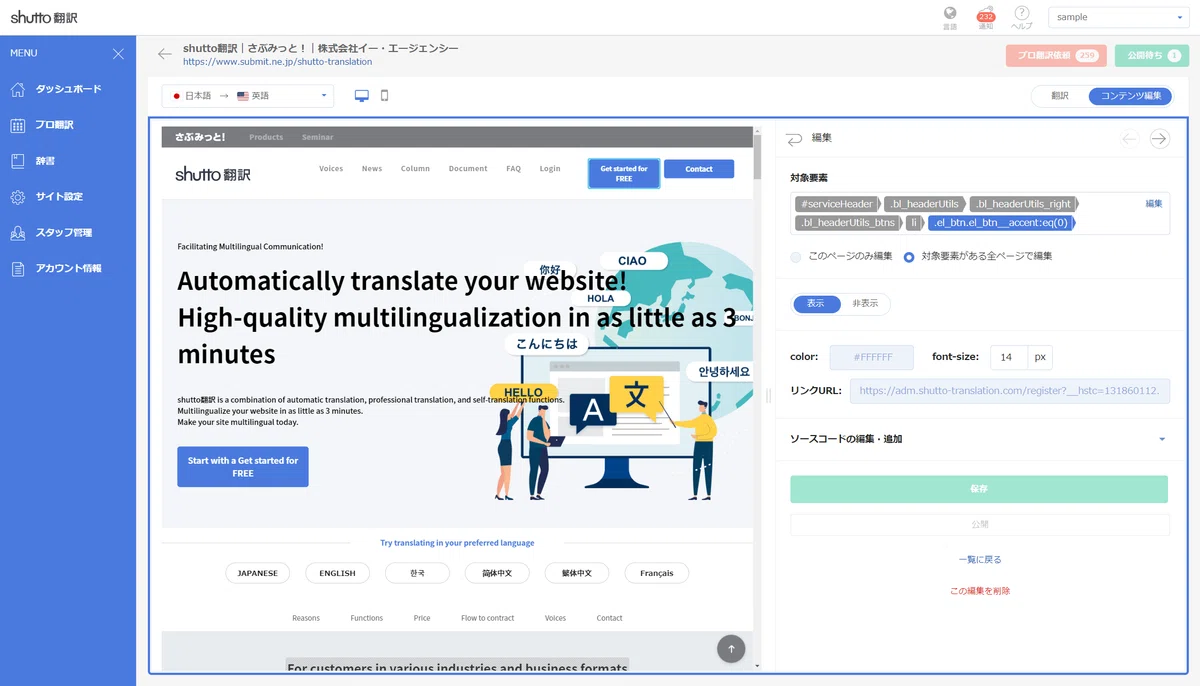Click the Staff management people icon
The width and height of the screenshot is (1200, 686).
tap(17, 233)
